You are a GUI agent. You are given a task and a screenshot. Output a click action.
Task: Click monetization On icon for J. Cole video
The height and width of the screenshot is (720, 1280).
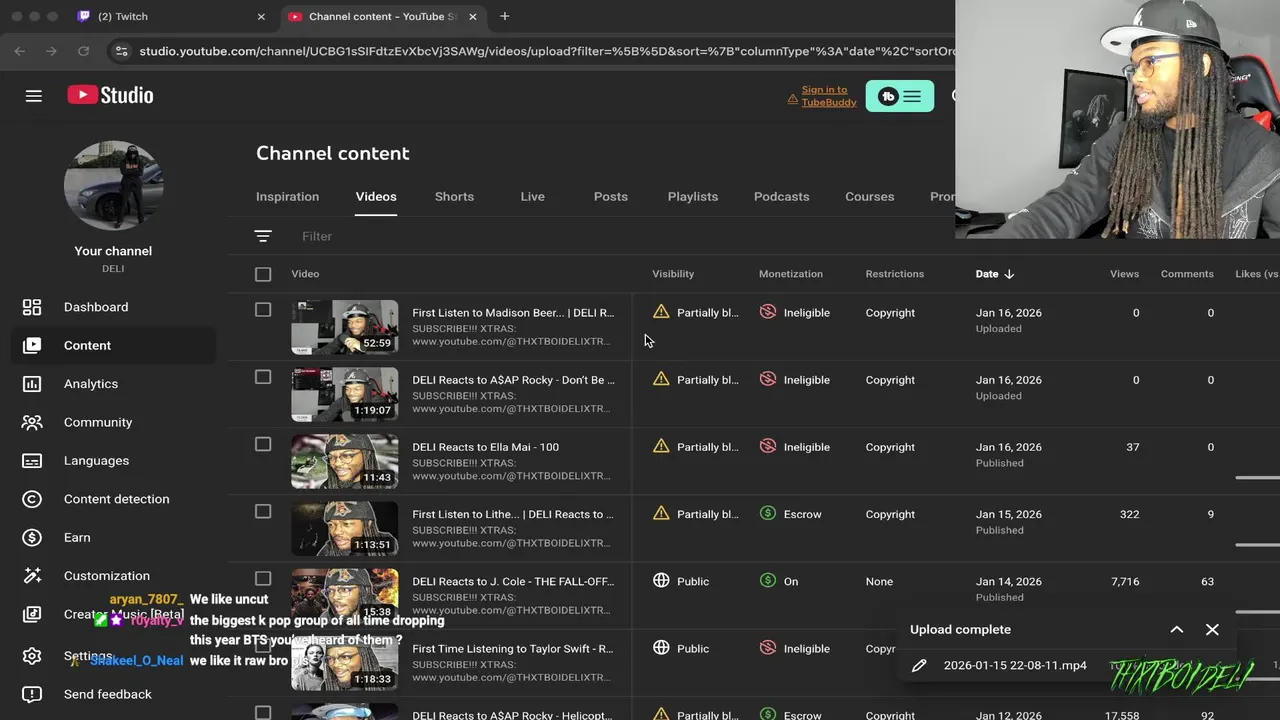tap(768, 580)
